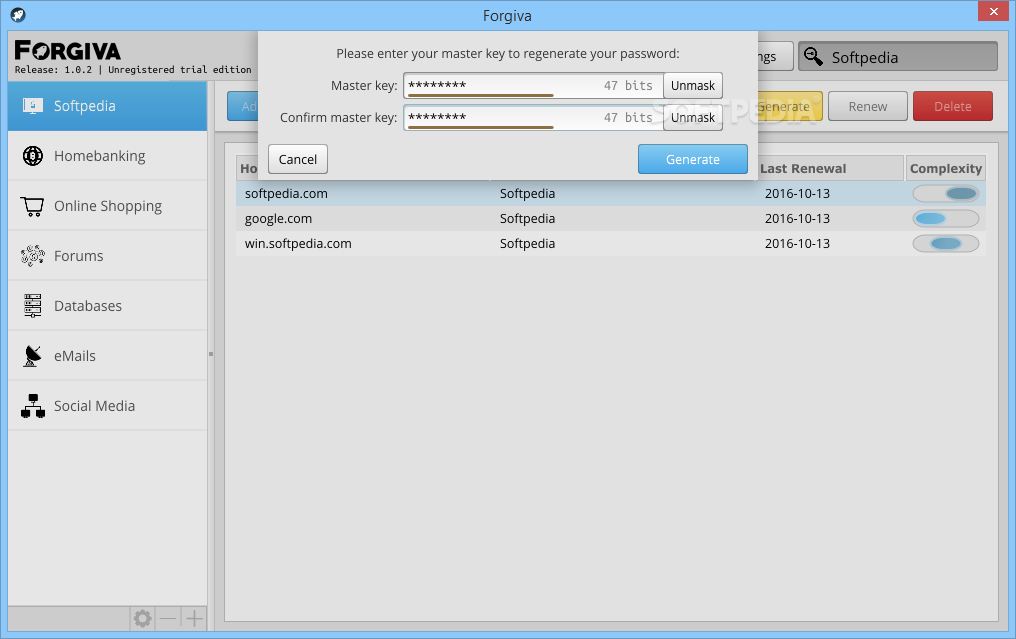Click the Generate button in dialog
Image resolution: width=1016 pixels, height=639 pixels.
[693, 159]
